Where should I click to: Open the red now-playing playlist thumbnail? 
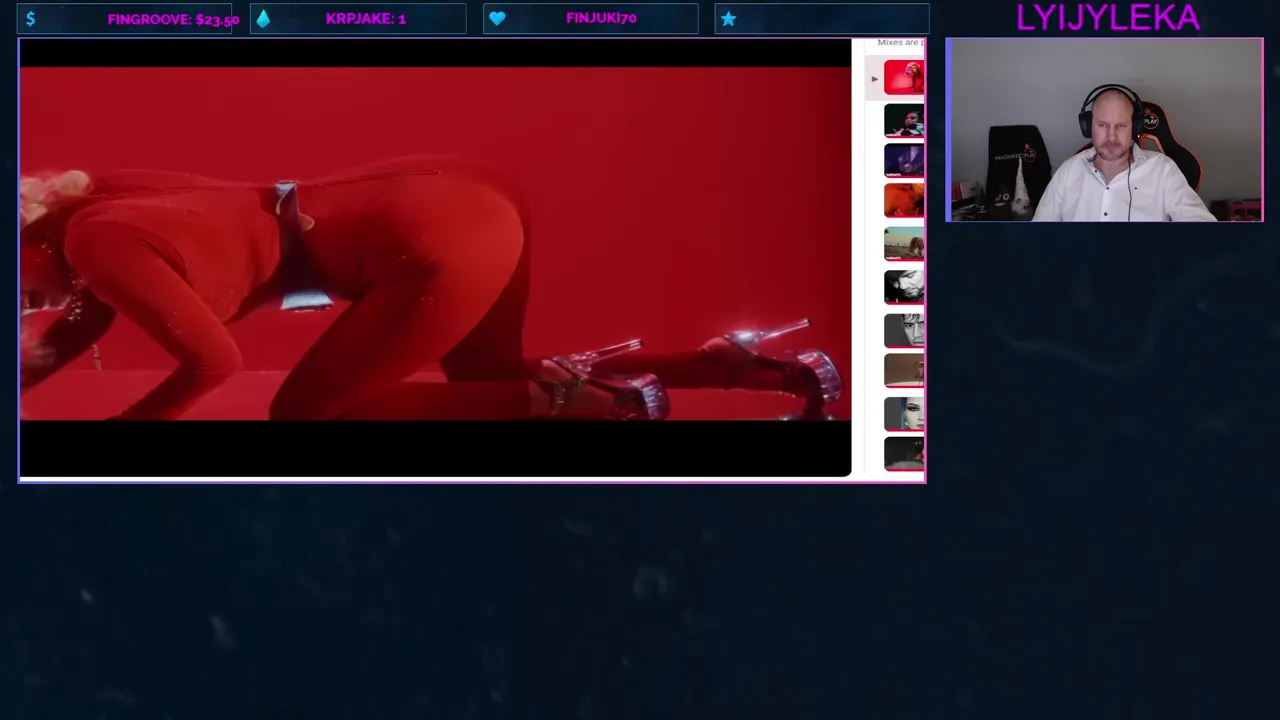pos(904,78)
